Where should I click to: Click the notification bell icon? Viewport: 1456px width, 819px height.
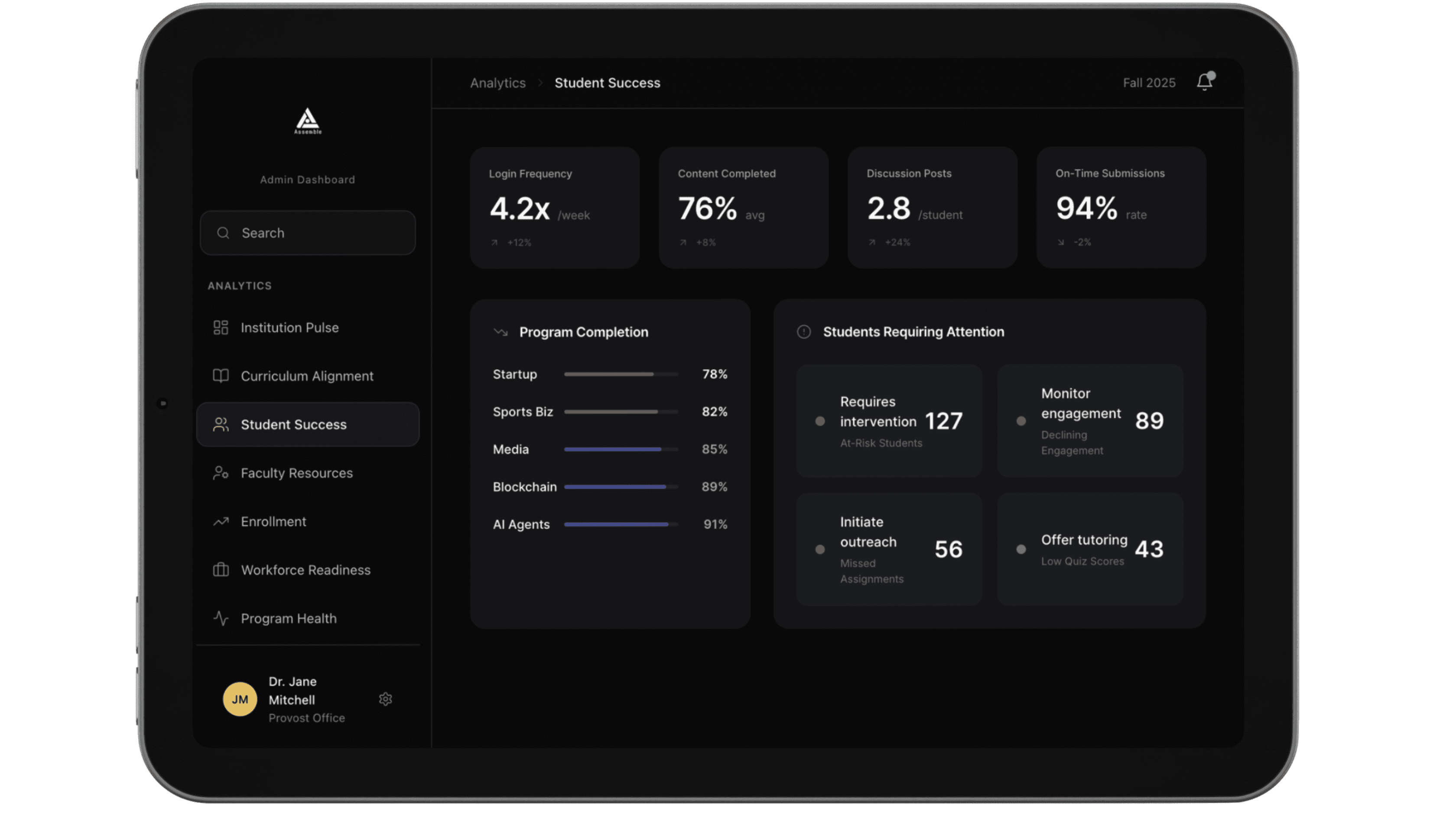(x=1204, y=82)
